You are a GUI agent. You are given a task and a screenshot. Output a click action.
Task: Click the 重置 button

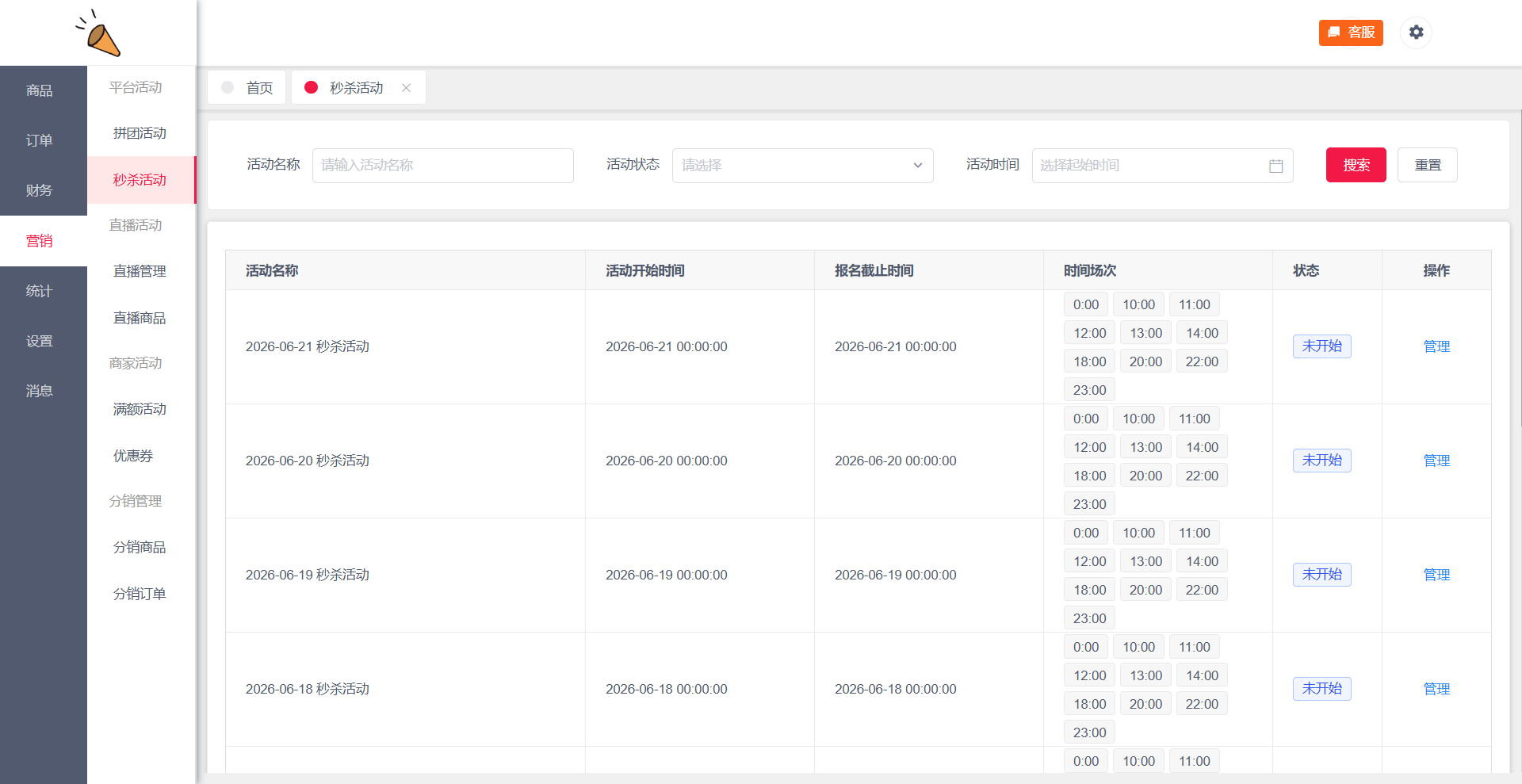(x=1427, y=165)
